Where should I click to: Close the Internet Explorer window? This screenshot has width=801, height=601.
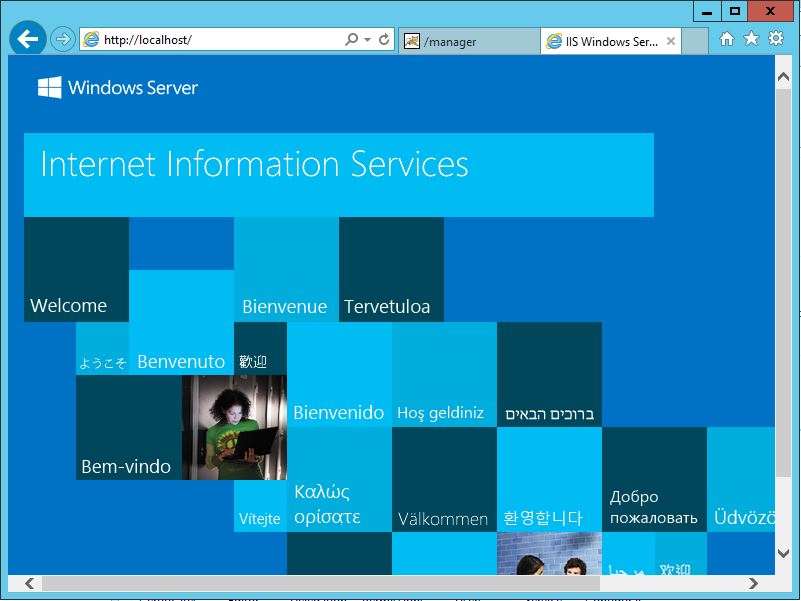click(x=770, y=11)
